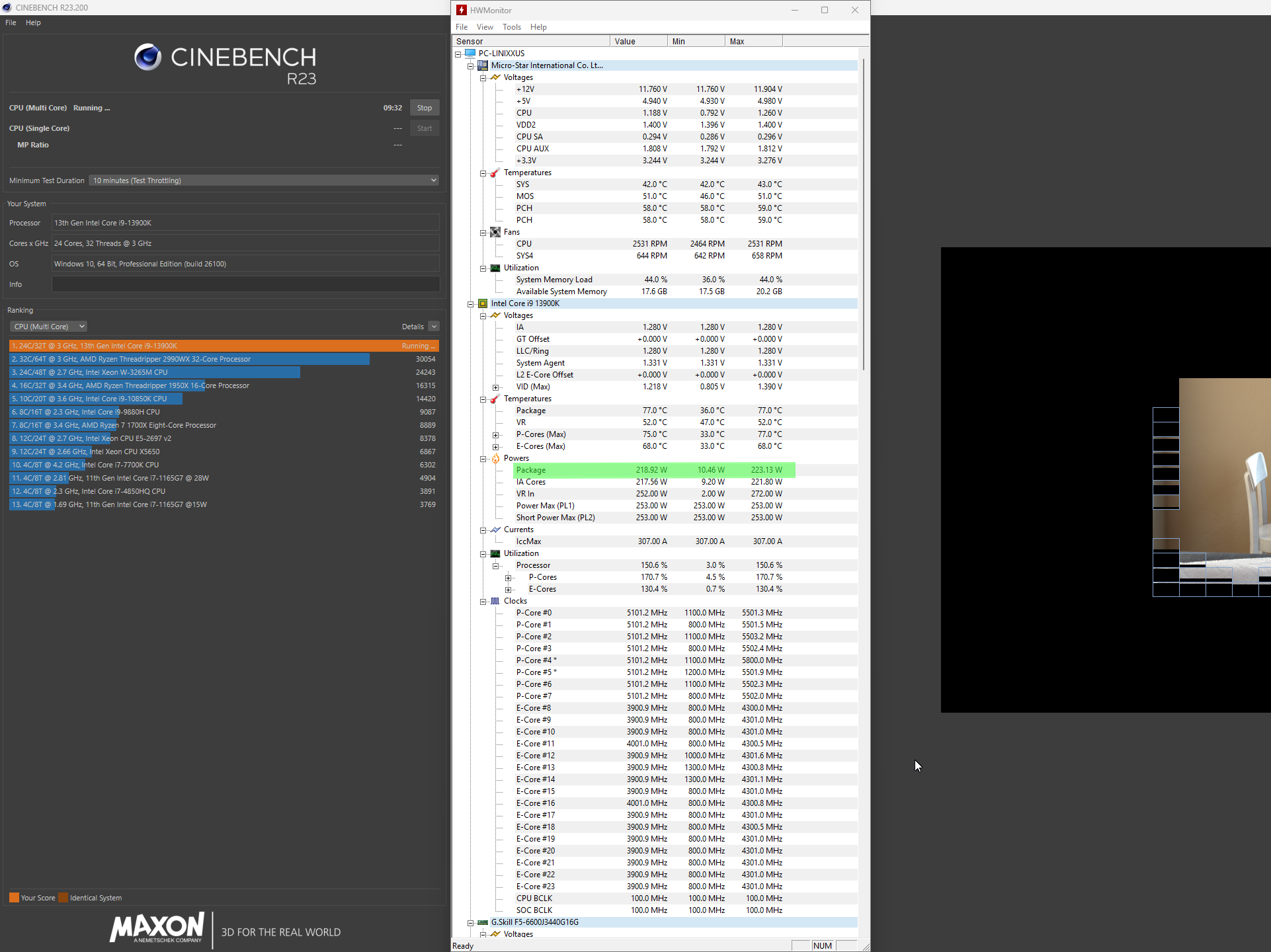
Task: Click the CPU Clocks section icon
Action: click(x=495, y=601)
